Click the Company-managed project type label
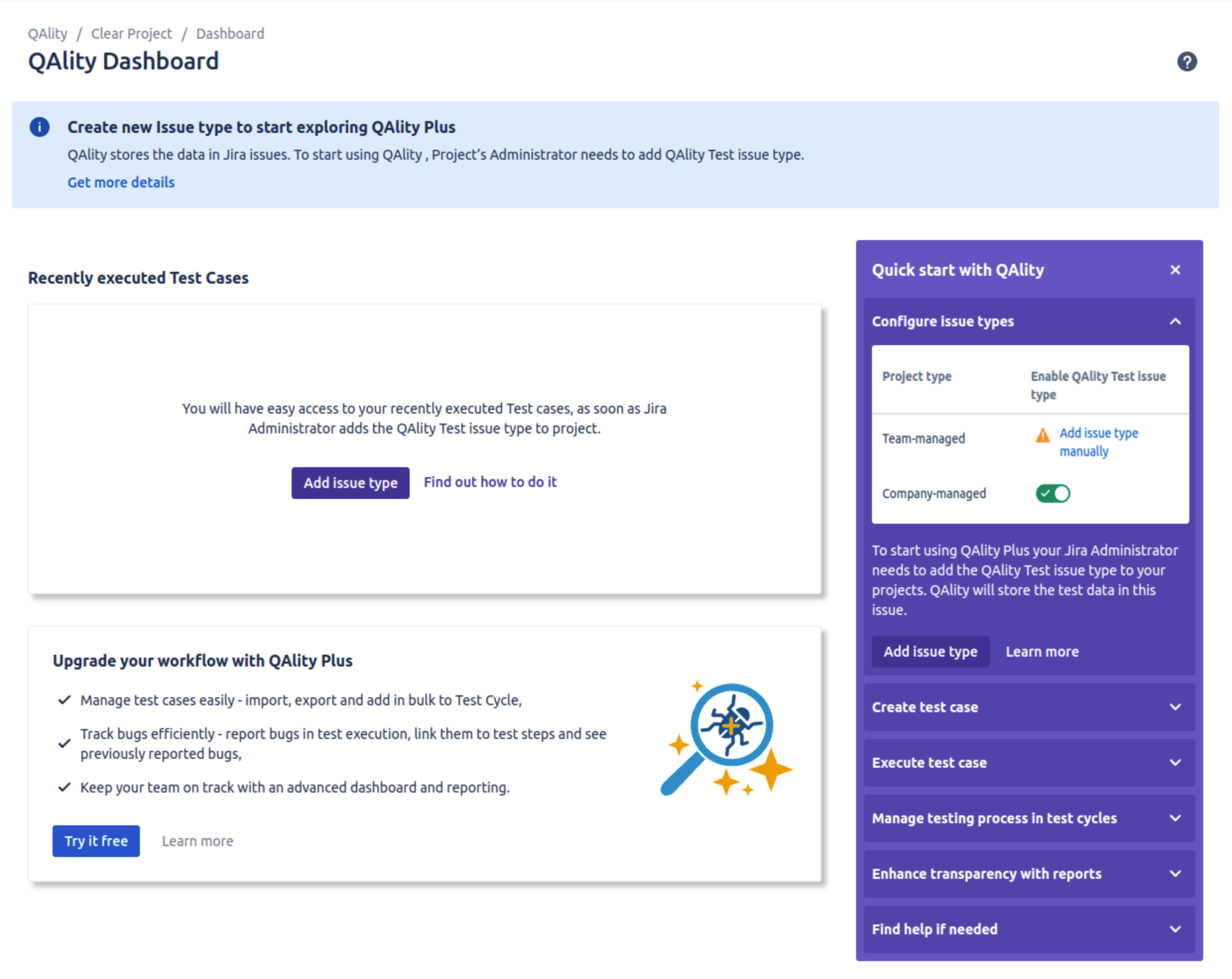The image size is (1232, 979). [x=934, y=493]
